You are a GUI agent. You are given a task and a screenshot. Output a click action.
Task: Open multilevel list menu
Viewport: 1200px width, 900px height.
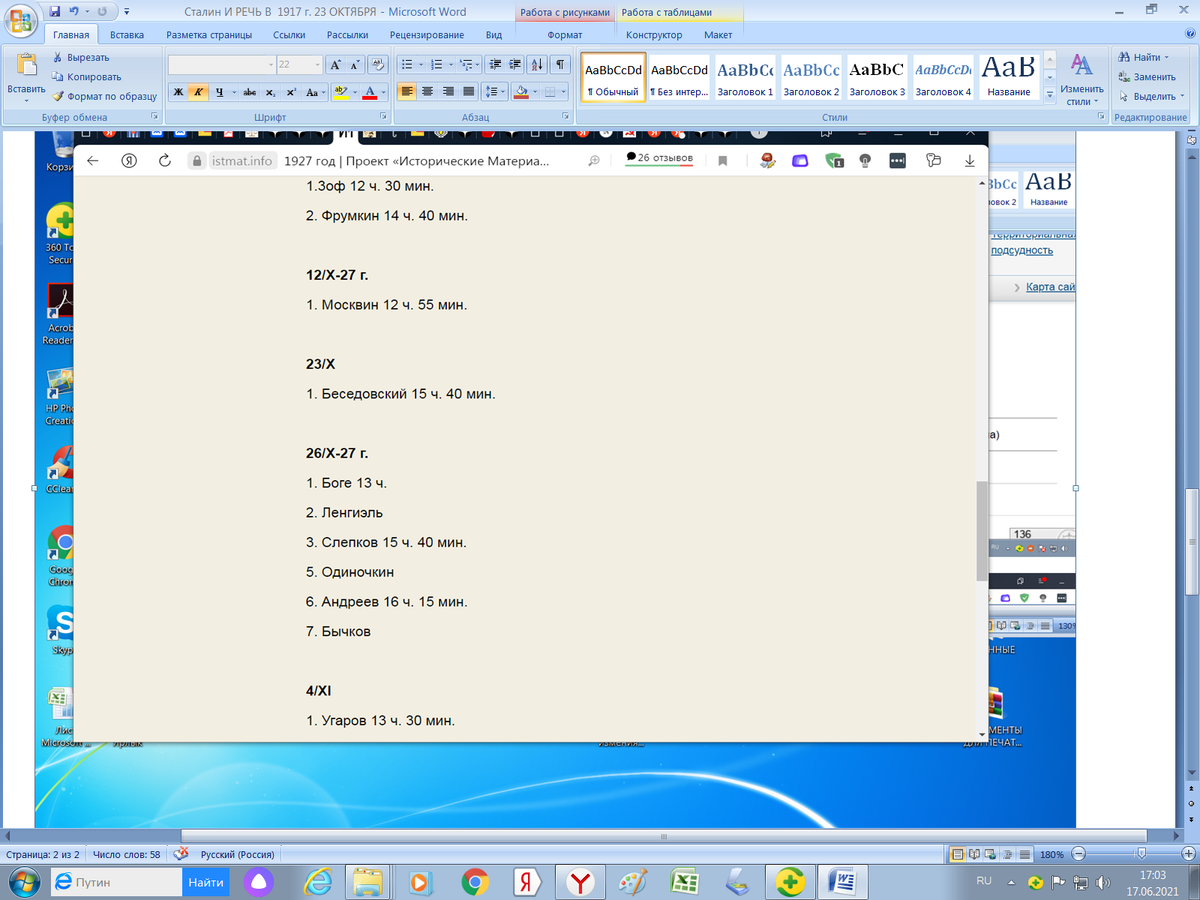pyautogui.click(x=469, y=64)
